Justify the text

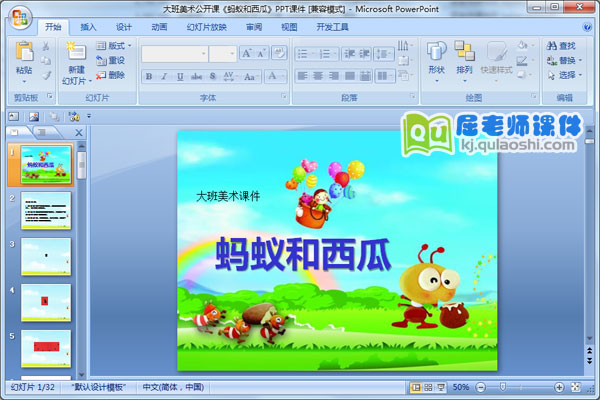tap(349, 76)
